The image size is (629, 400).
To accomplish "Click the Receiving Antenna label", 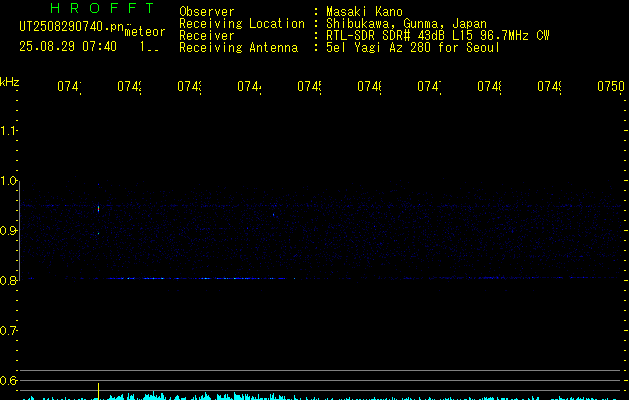I will click(x=239, y=48).
